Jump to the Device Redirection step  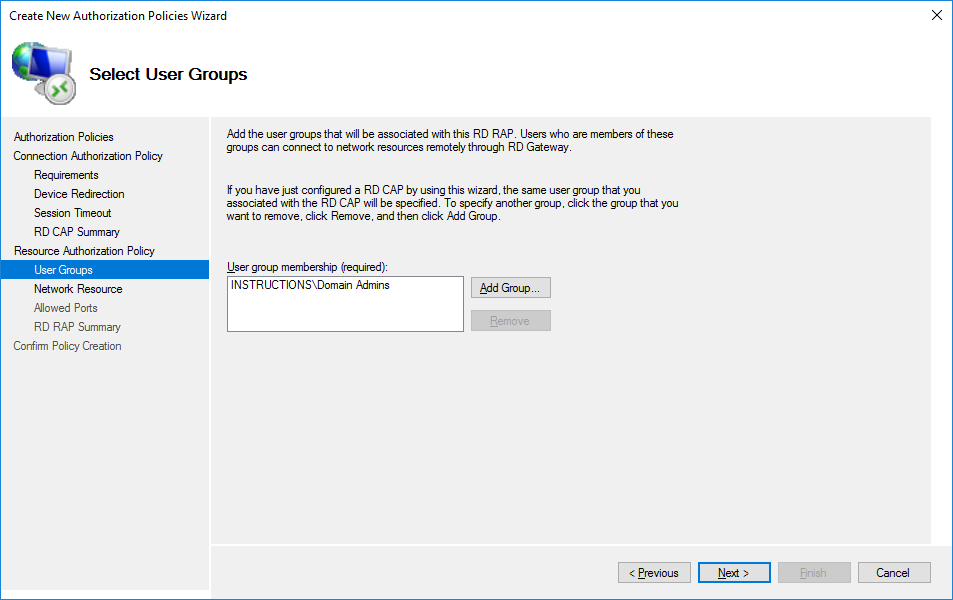pos(79,194)
